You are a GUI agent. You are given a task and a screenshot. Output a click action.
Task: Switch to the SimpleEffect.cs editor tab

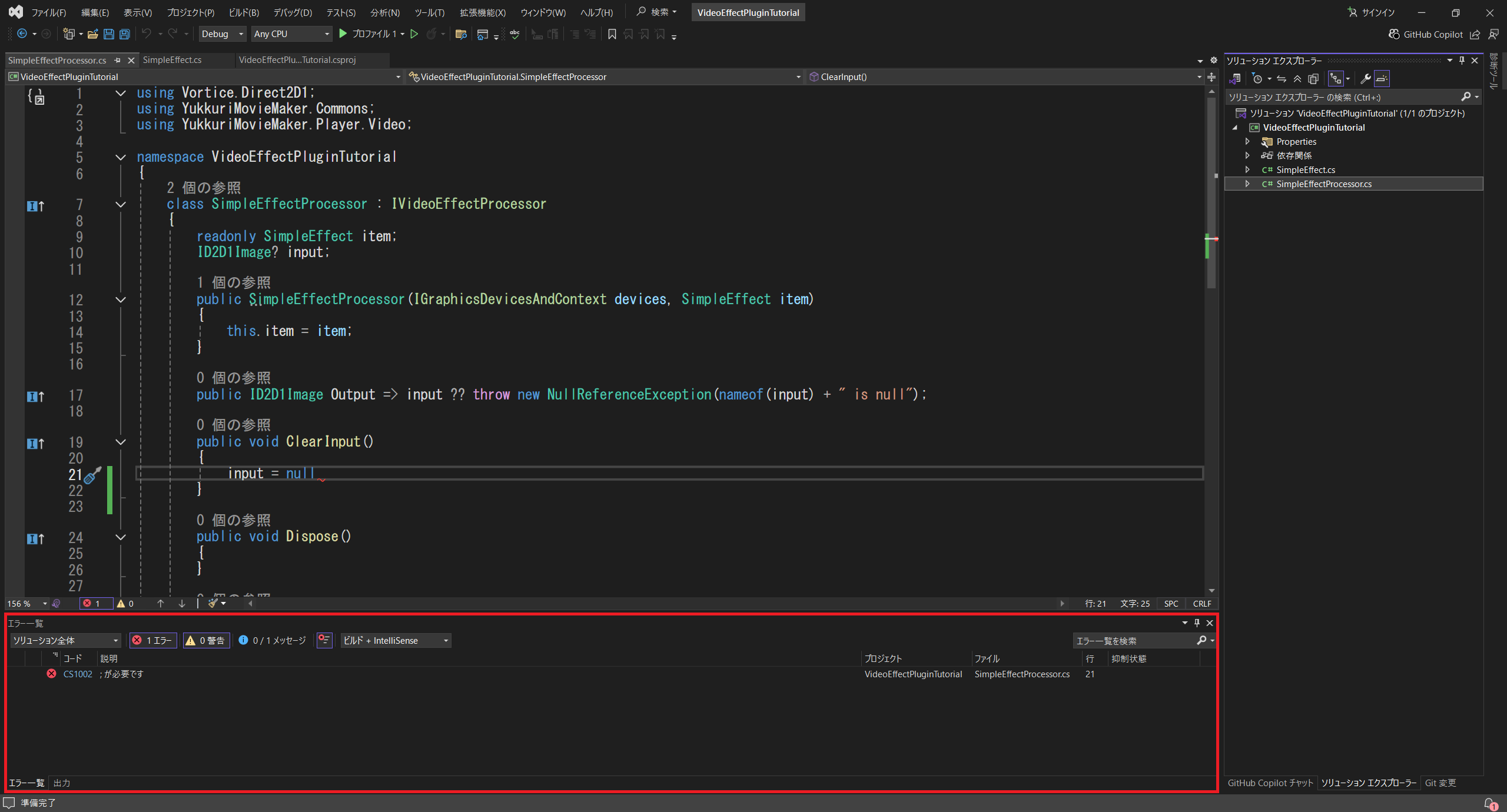(172, 60)
